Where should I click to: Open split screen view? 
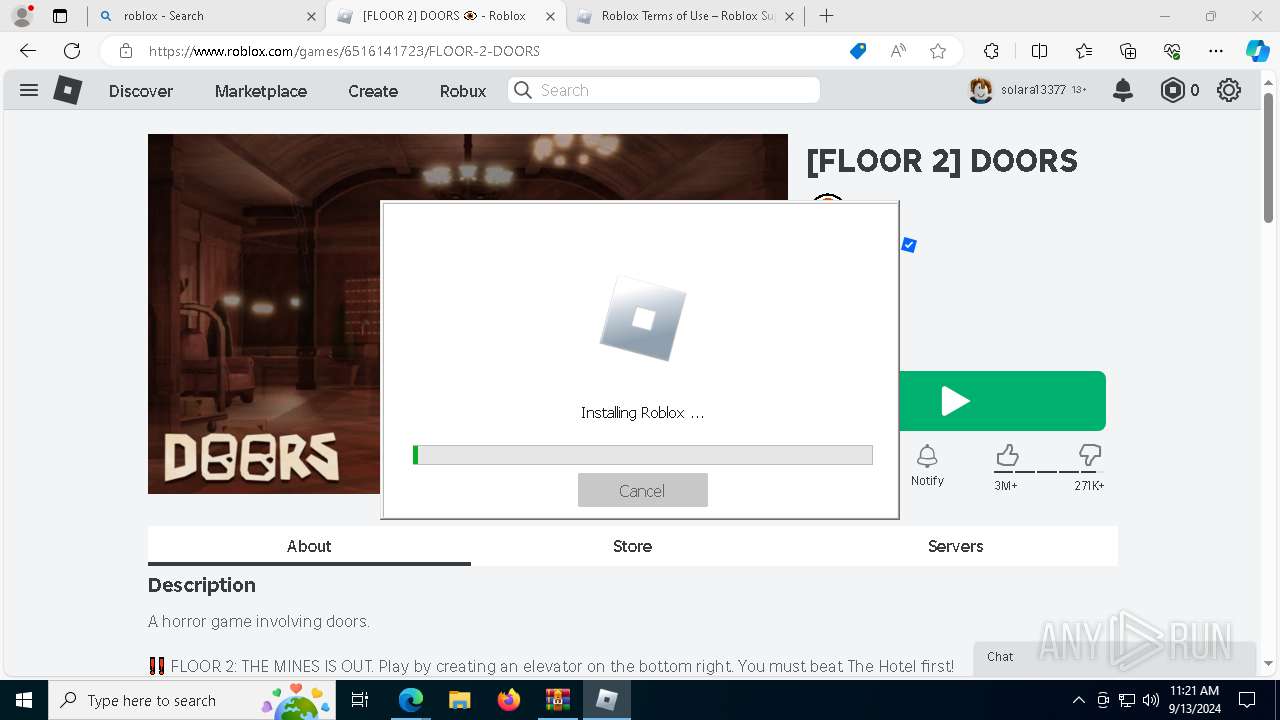tap(1039, 51)
